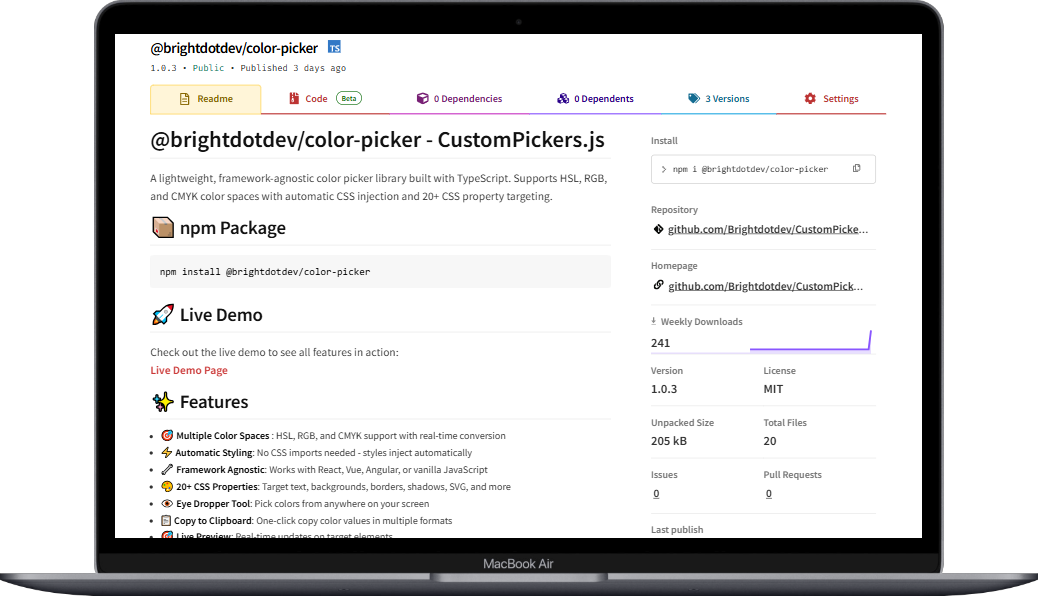The height and width of the screenshot is (596, 1038).
Task: Click the copy icon for install command
Action: (857, 168)
